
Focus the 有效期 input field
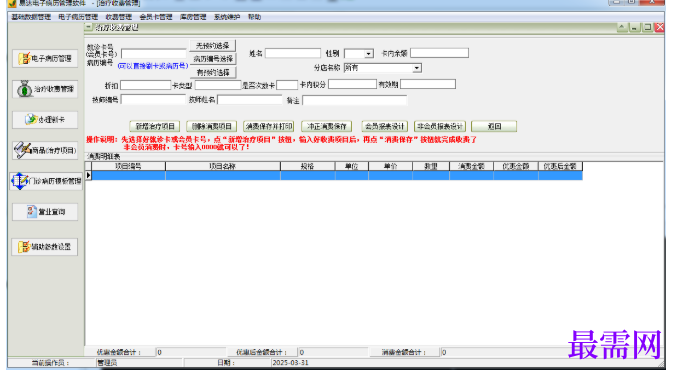click(428, 84)
